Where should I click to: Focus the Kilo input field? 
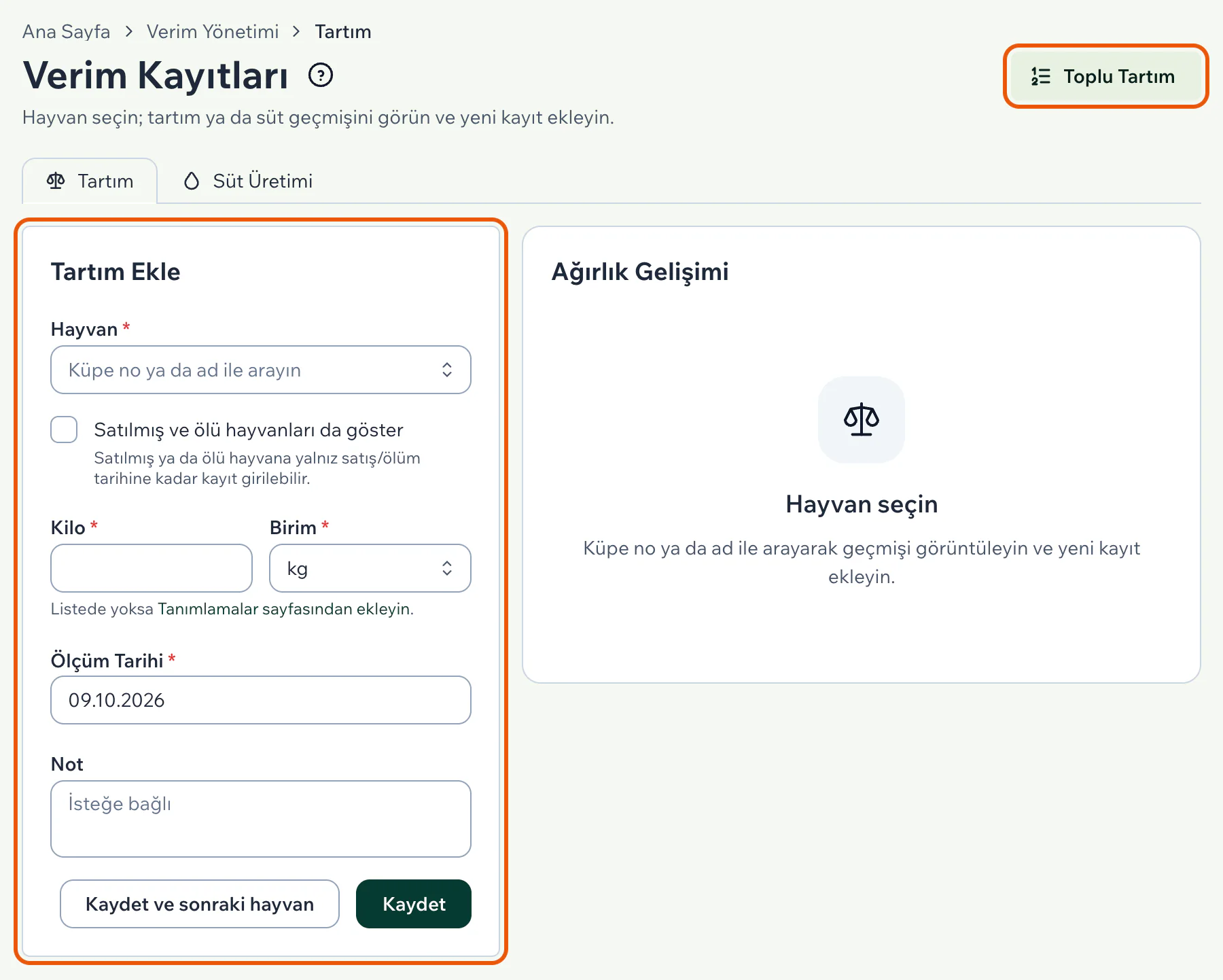[x=152, y=568]
